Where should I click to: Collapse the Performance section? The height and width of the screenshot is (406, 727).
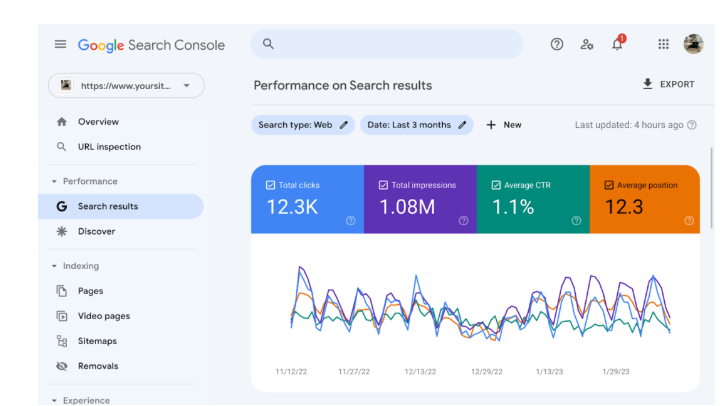point(54,181)
